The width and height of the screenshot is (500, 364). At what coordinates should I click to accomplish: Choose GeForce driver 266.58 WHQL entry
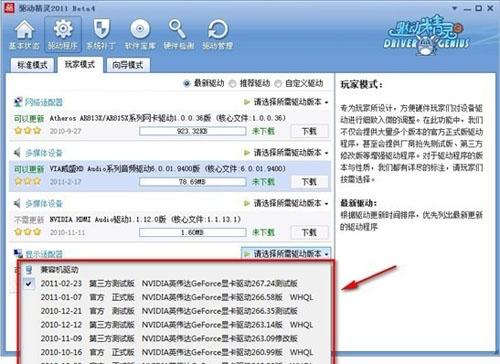point(177,297)
